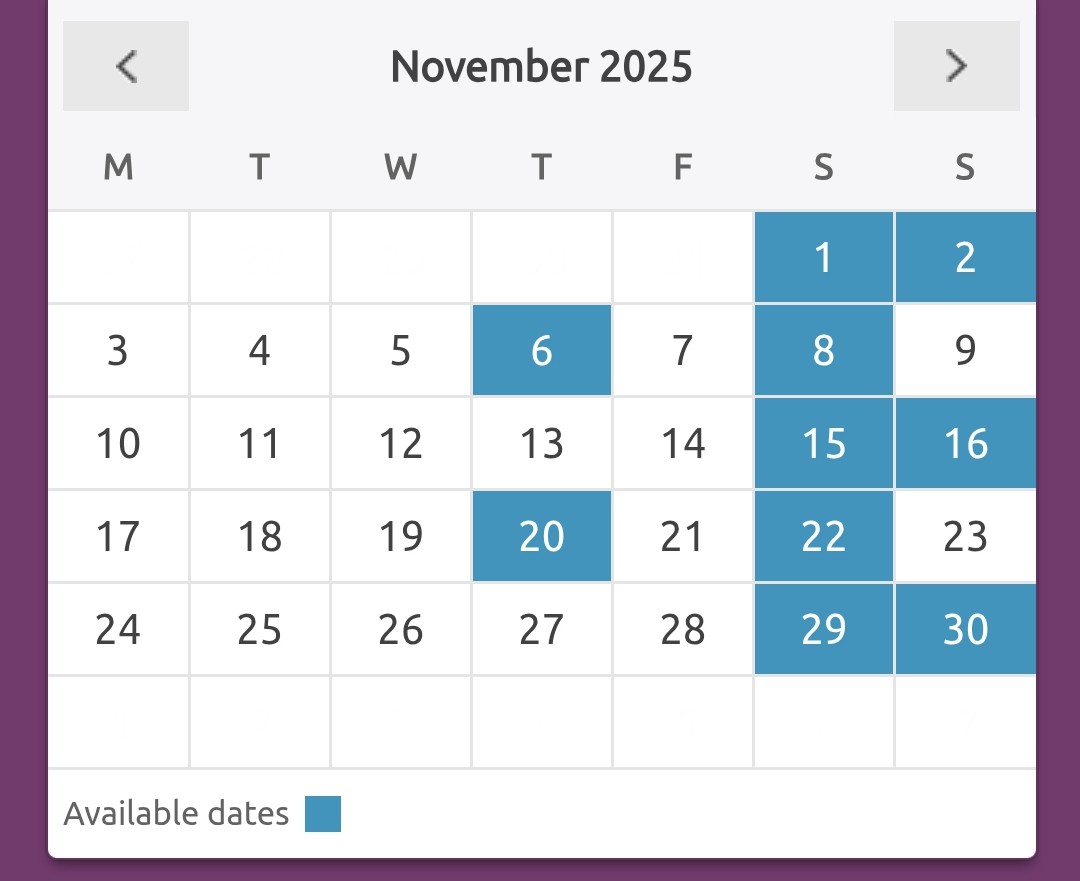The width and height of the screenshot is (1080, 881).
Task: Advance to next month arrow
Action: tap(956, 66)
